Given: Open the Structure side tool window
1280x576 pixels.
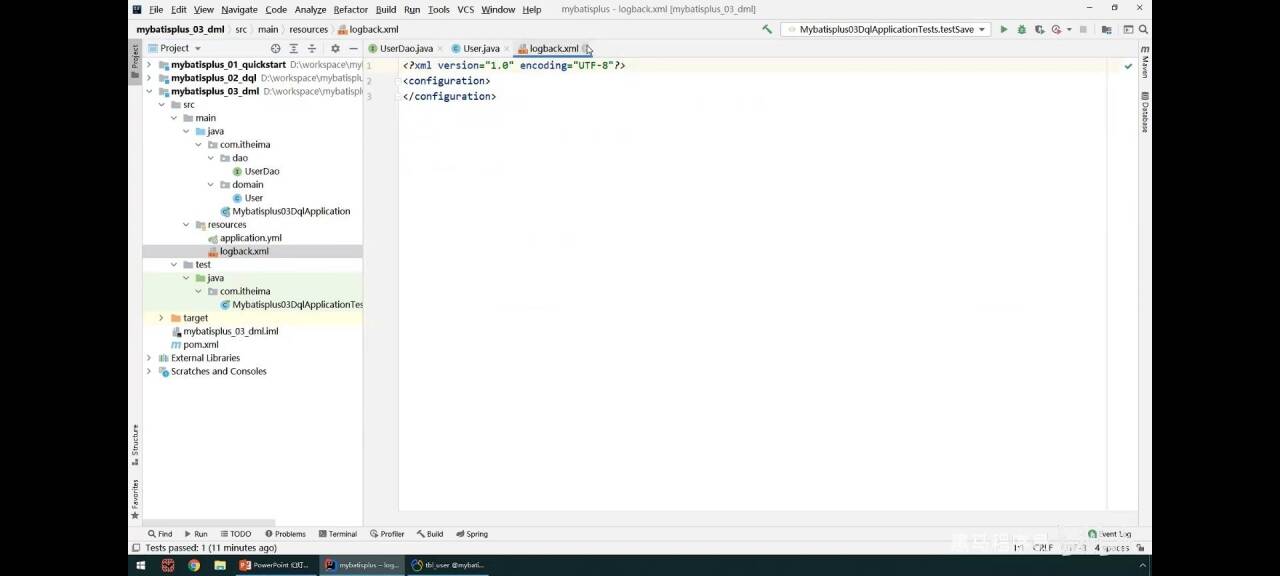Looking at the screenshot, I should (135, 445).
